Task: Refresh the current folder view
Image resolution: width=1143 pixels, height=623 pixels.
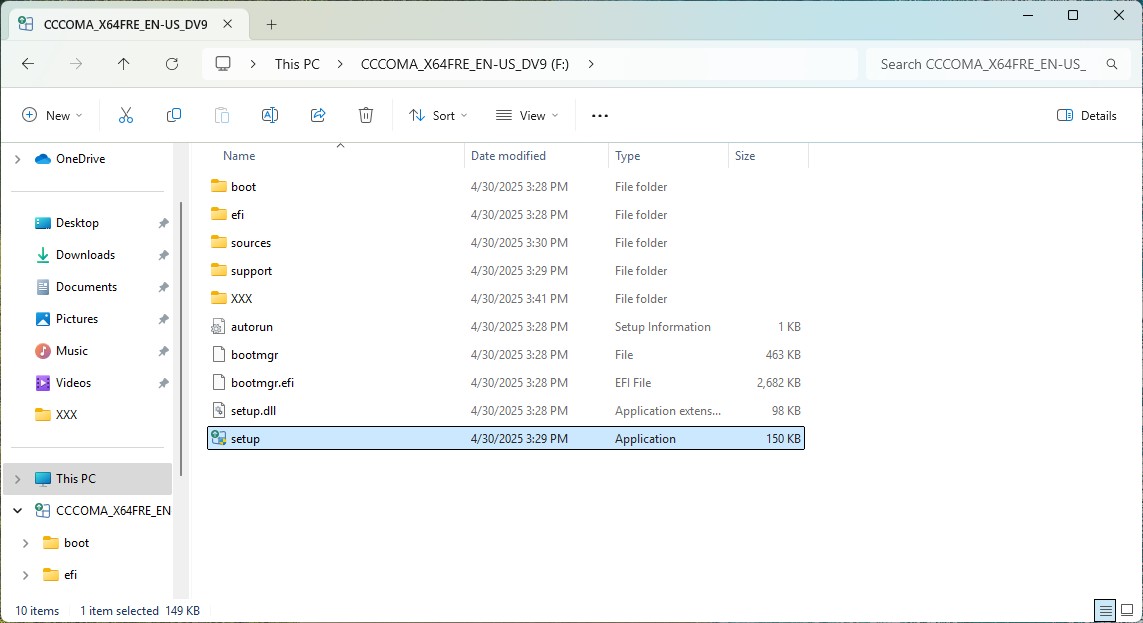Action: [172, 64]
